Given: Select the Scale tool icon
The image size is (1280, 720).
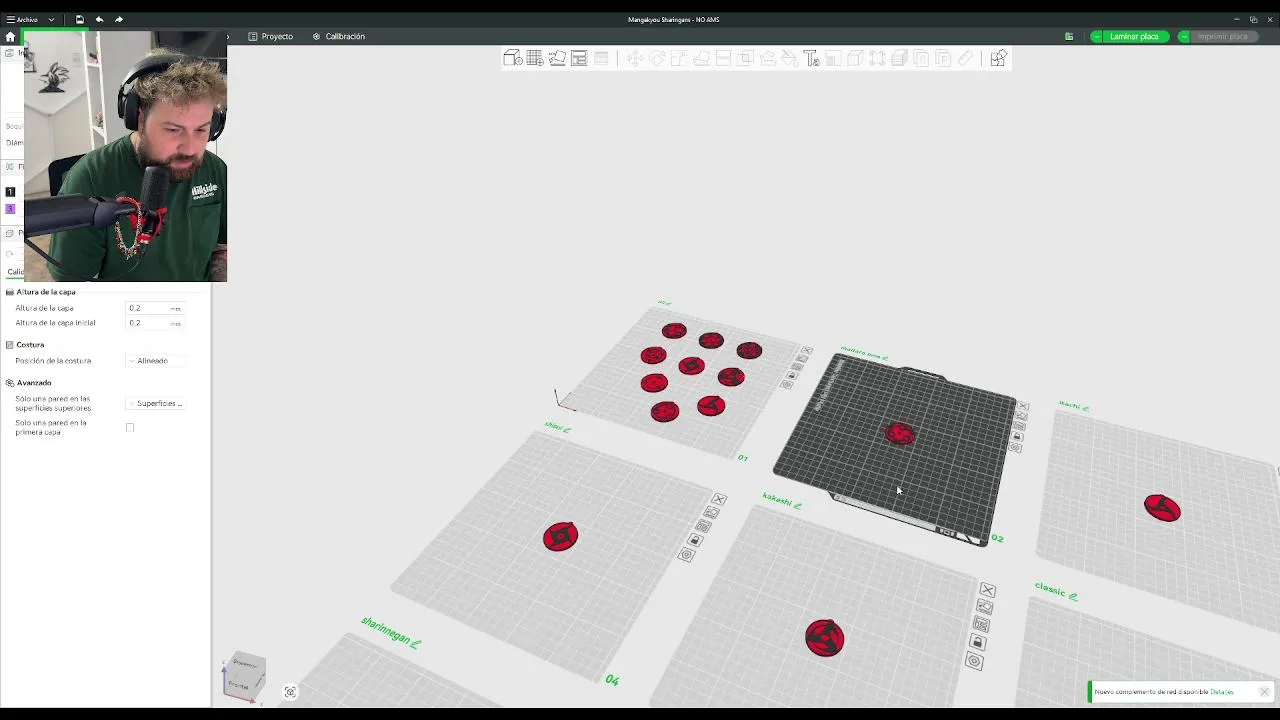Looking at the screenshot, I should click(679, 58).
